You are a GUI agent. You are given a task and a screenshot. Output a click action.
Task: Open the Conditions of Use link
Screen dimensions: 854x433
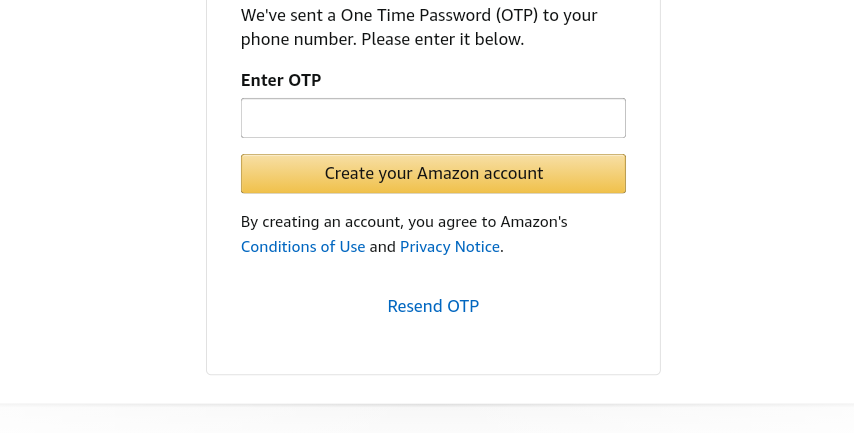303,246
